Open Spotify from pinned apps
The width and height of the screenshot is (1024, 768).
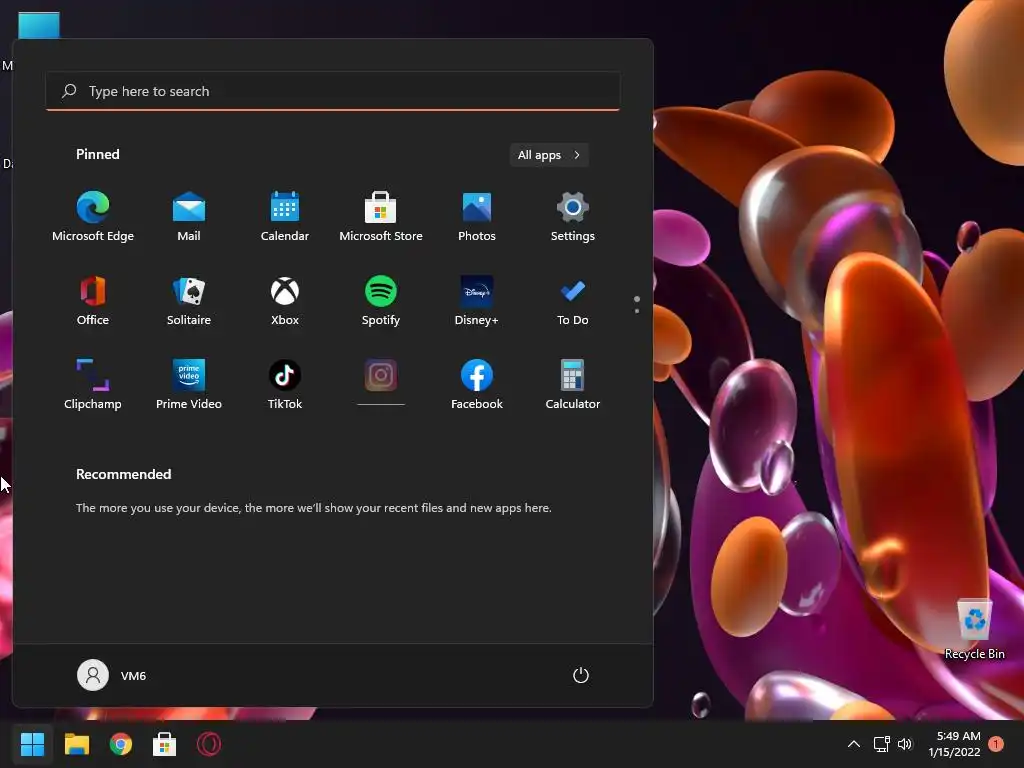pos(381,301)
